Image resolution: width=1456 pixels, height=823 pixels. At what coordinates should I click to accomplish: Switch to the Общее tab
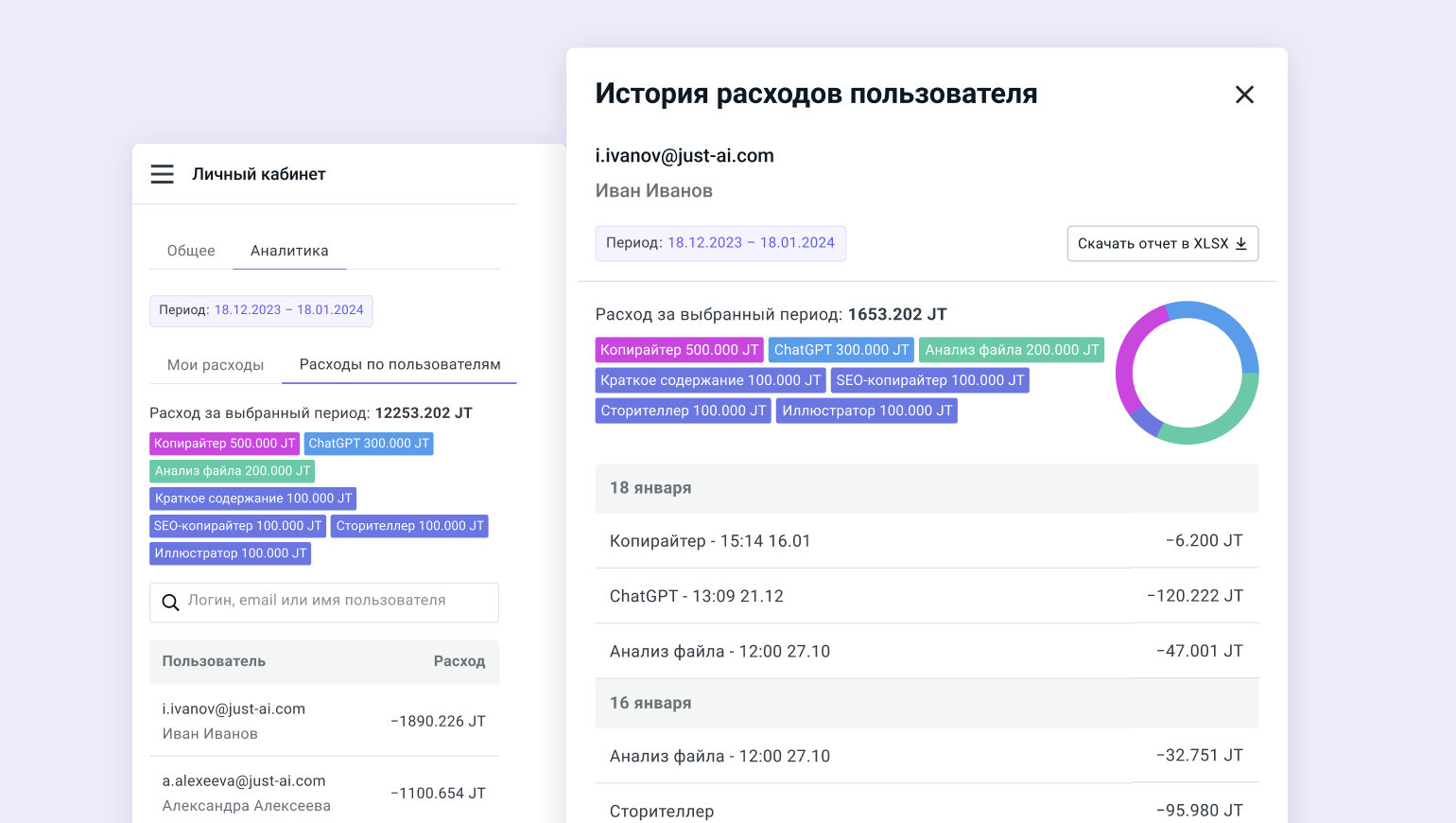click(x=191, y=251)
